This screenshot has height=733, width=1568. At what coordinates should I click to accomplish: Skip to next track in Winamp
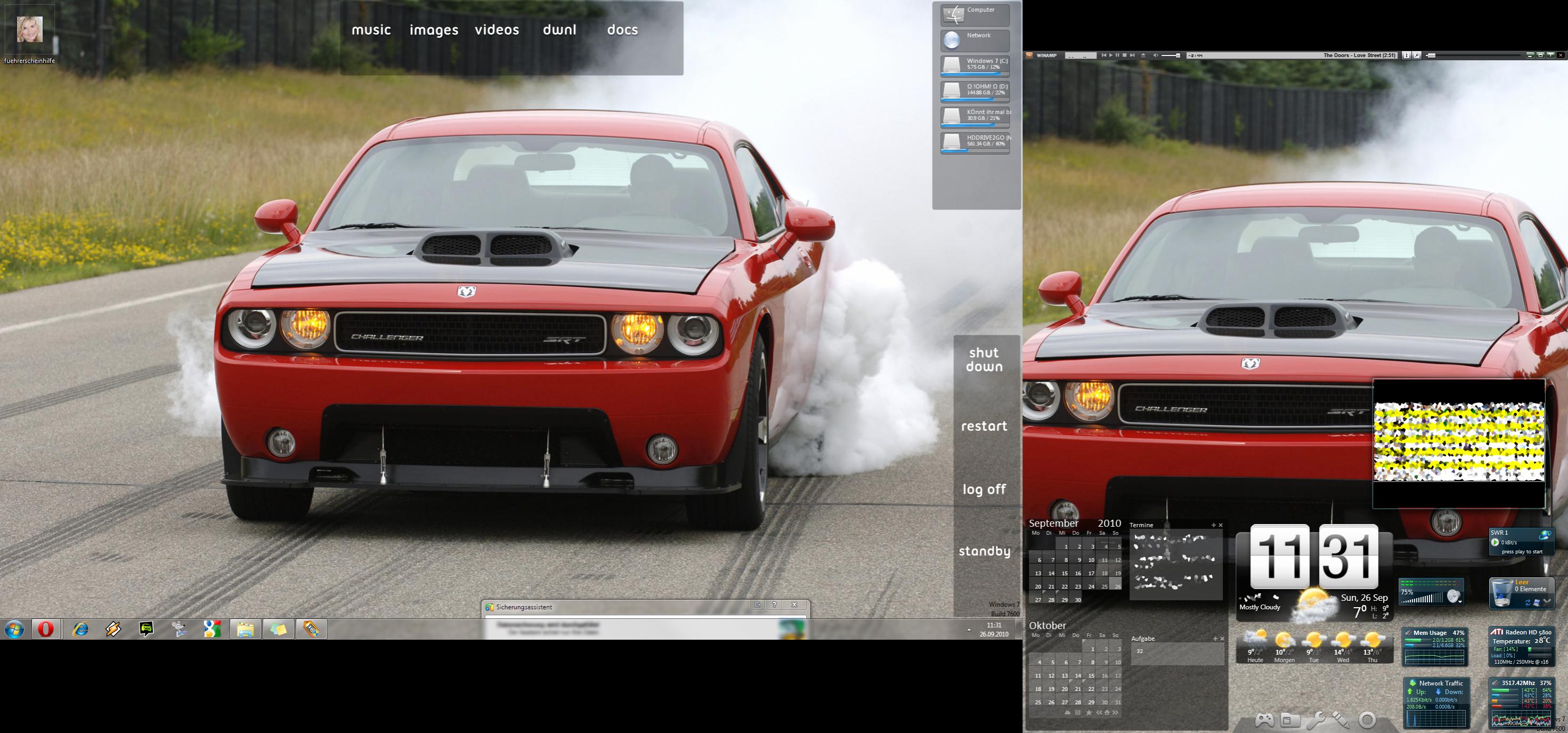point(1132,55)
